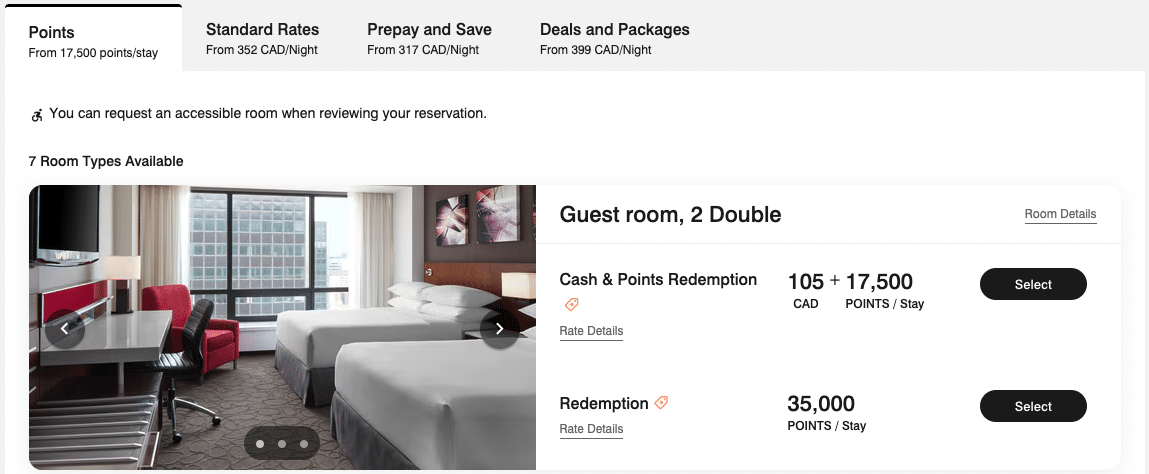Click the tag icon beside Redemption

click(661, 403)
